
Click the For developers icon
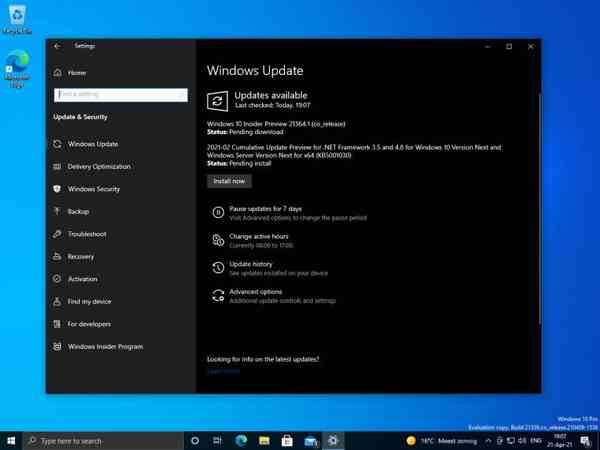click(x=57, y=324)
